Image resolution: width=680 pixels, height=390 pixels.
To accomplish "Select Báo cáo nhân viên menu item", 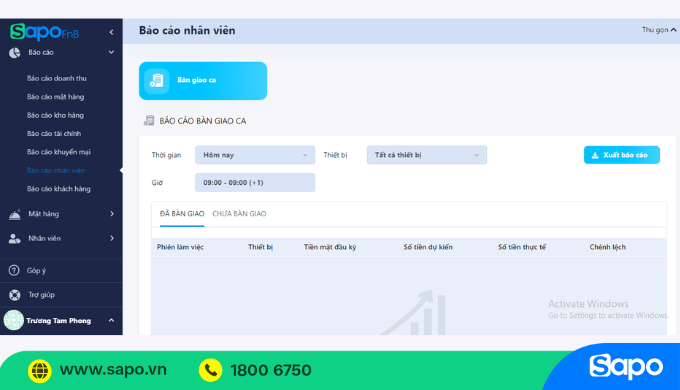I will [x=56, y=170].
